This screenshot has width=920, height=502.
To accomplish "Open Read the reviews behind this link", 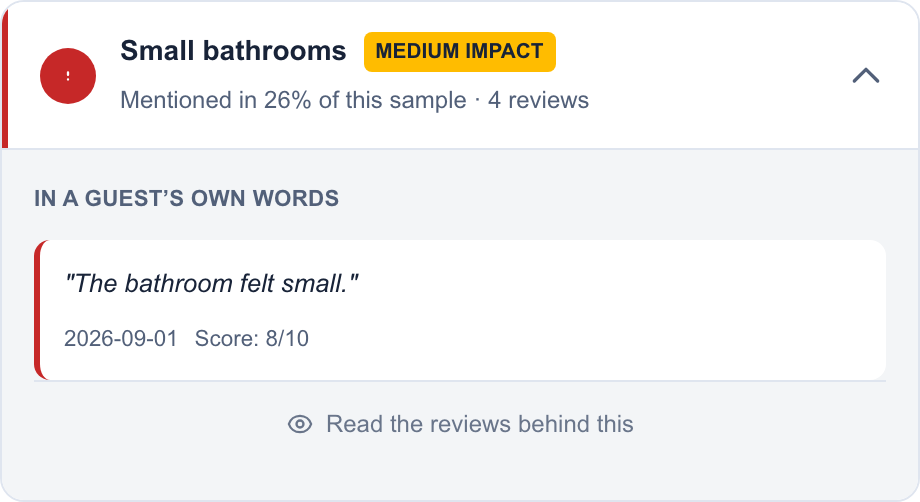I will [x=461, y=424].
